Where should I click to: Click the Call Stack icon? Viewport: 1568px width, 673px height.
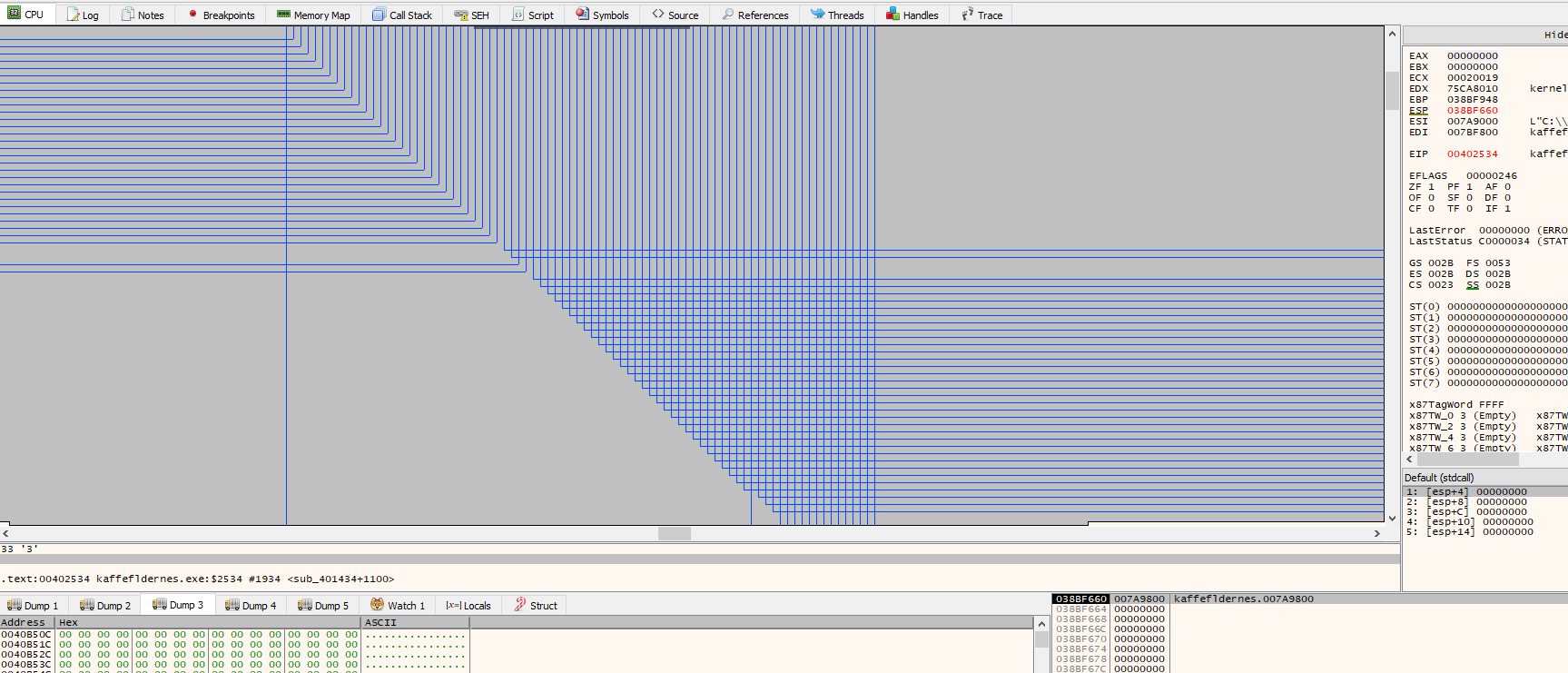tap(379, 15)
